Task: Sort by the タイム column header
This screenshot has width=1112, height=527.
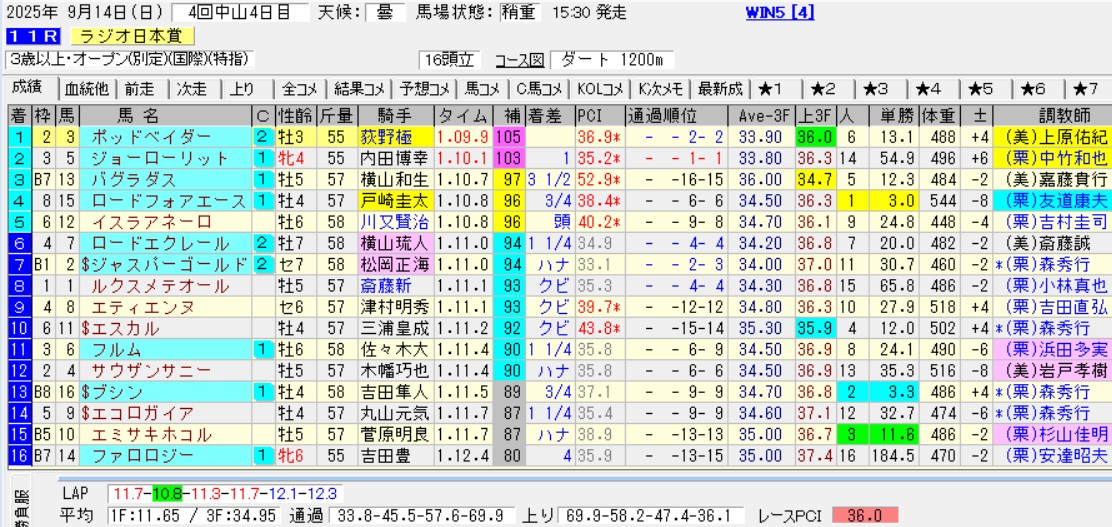Action: pos(463,114)
